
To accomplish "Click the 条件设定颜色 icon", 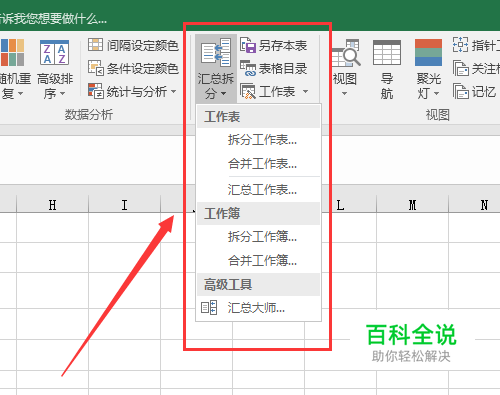I will (x=96, y=68).
